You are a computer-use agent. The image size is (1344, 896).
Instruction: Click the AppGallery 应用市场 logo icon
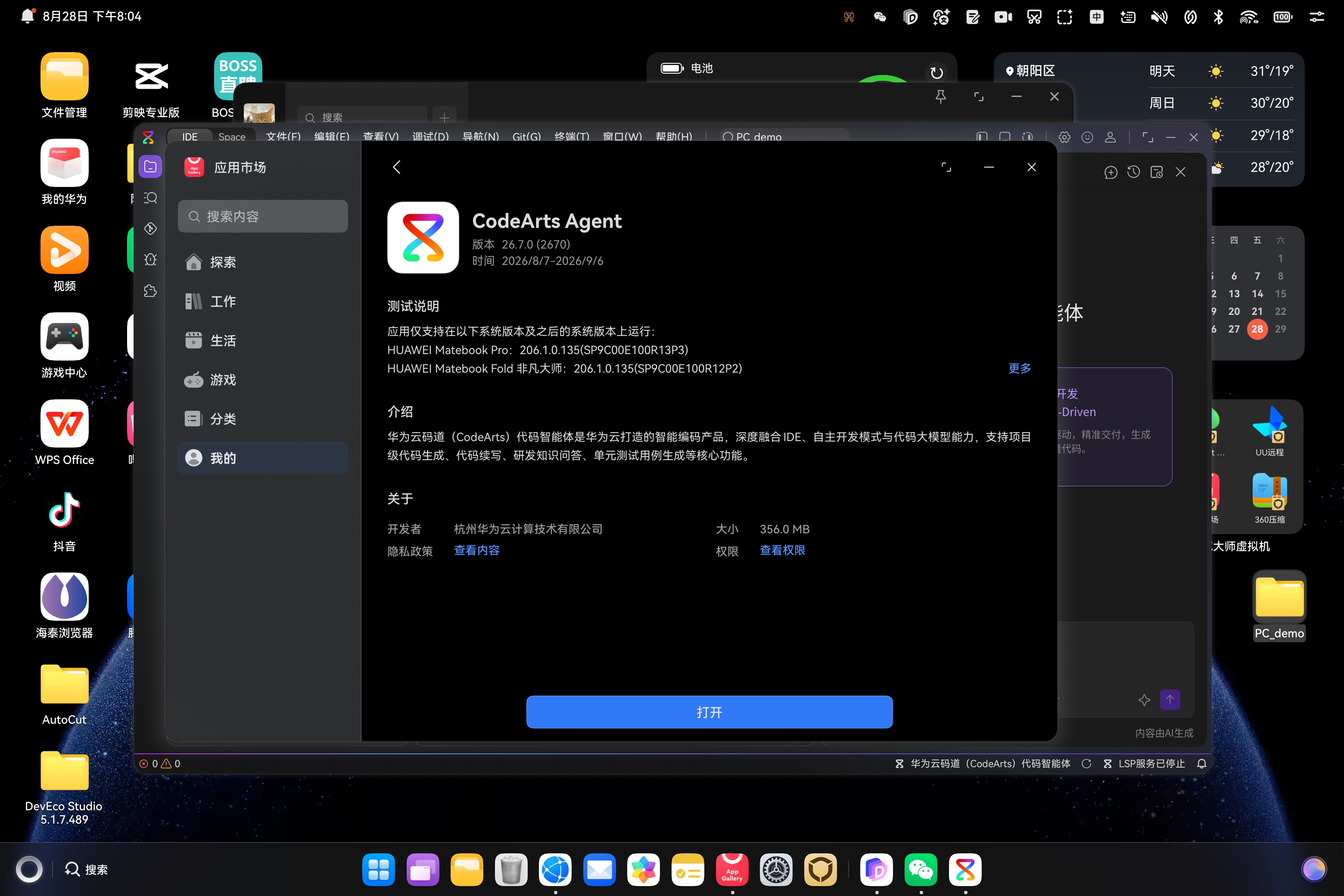(194, 168)
